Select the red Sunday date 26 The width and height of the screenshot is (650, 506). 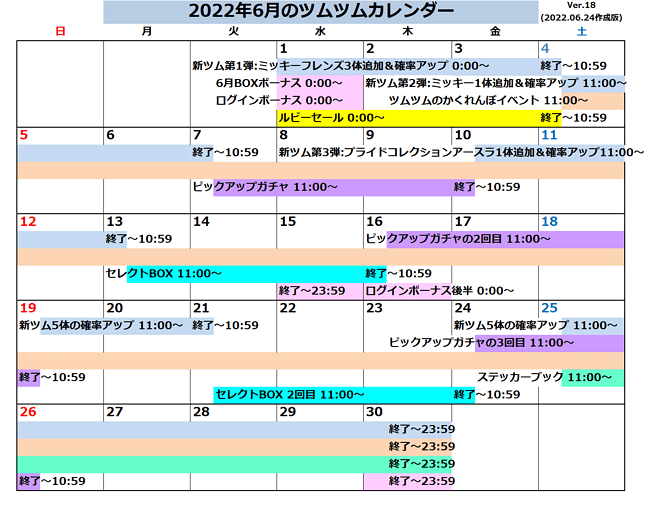28,412
